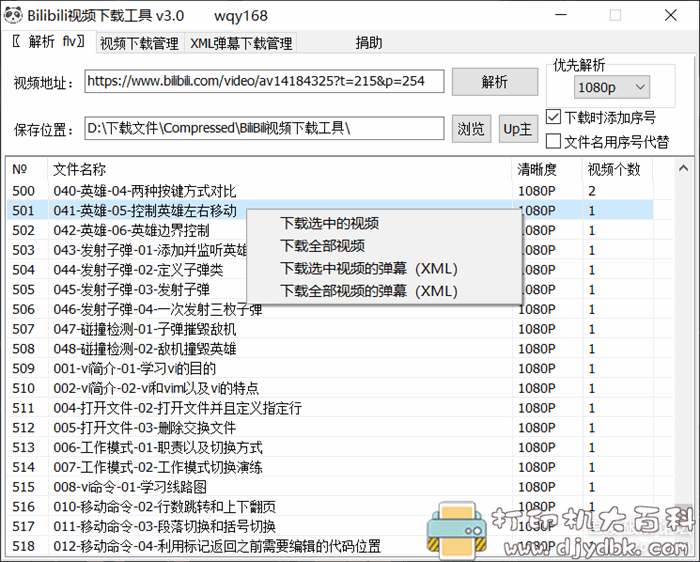Open the 1080p priority resolution dropdown
700x562 pixels.
click(611, 87)
